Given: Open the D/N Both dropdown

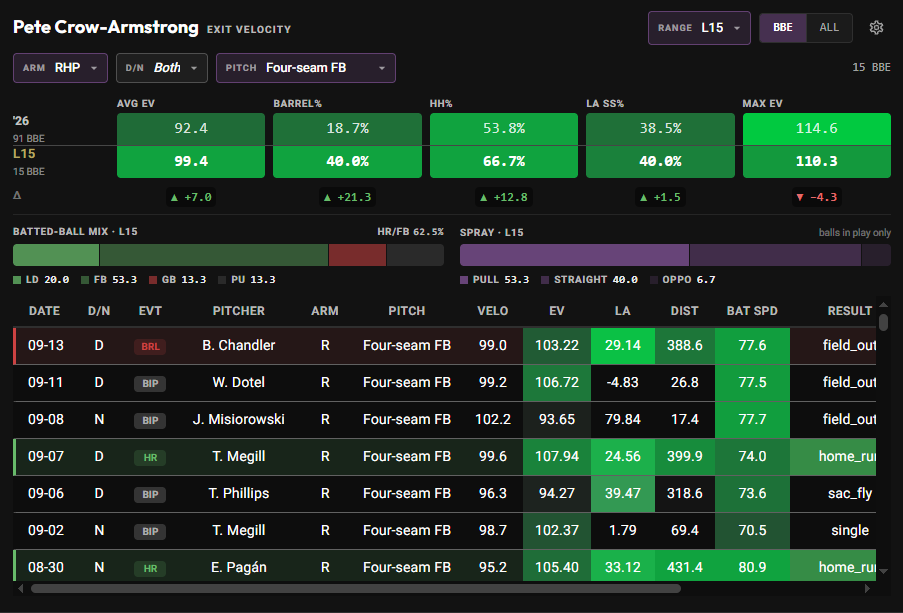Looking at the screenshot, I should (x=162, y=68).
